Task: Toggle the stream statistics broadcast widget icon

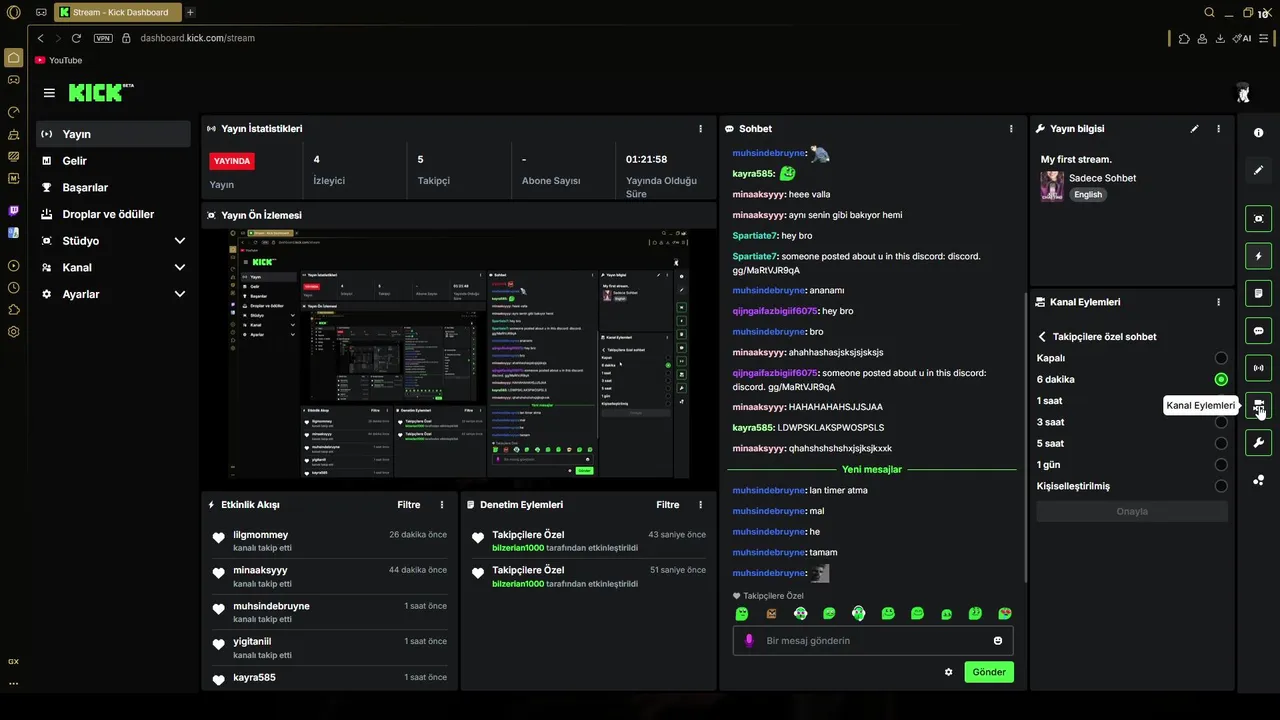Action: coord(1258,368)
